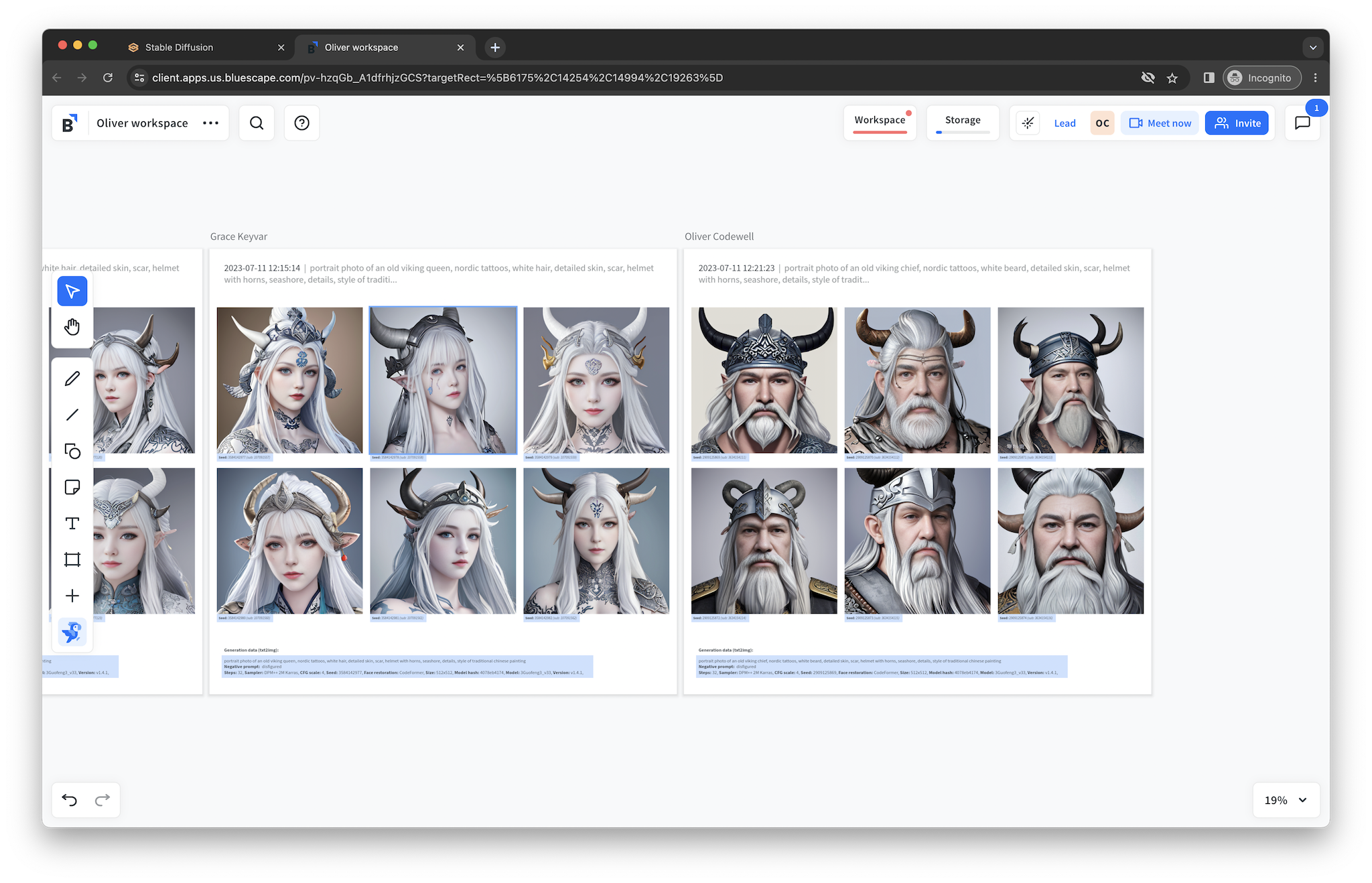Open the comments chat panel
Image resolution: width=1372 pixels, height=883 pixels.
click(1302, 123)
